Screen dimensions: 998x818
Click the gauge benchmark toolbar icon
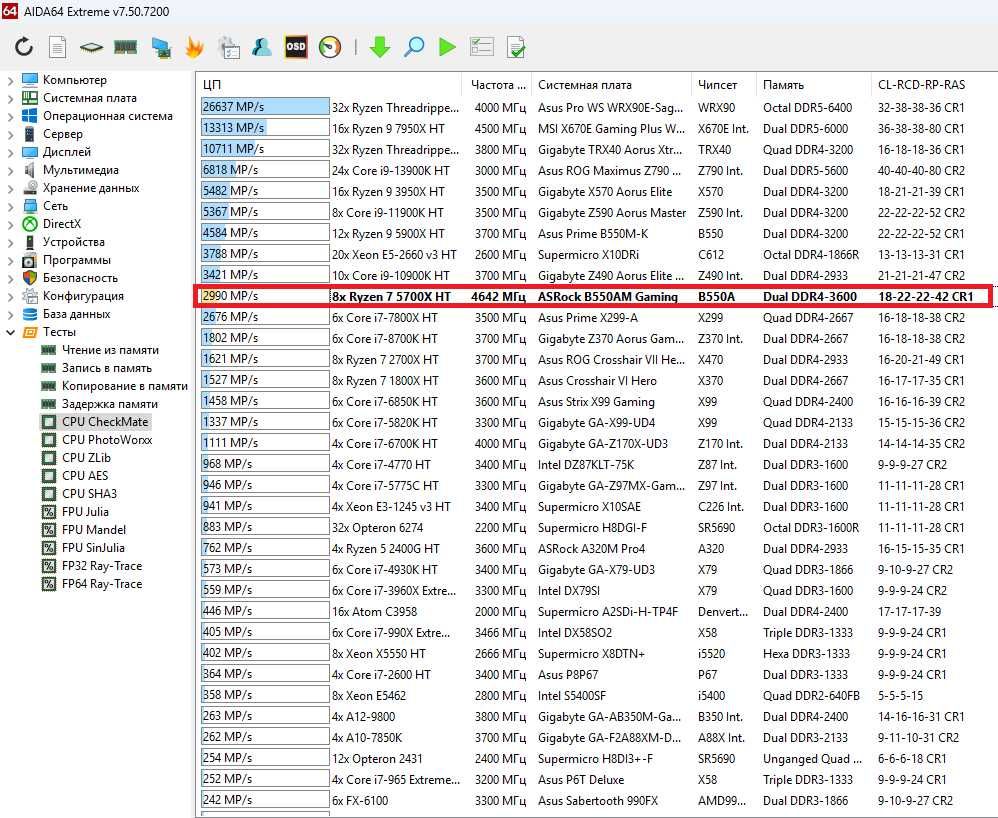(x=330, y=46)
